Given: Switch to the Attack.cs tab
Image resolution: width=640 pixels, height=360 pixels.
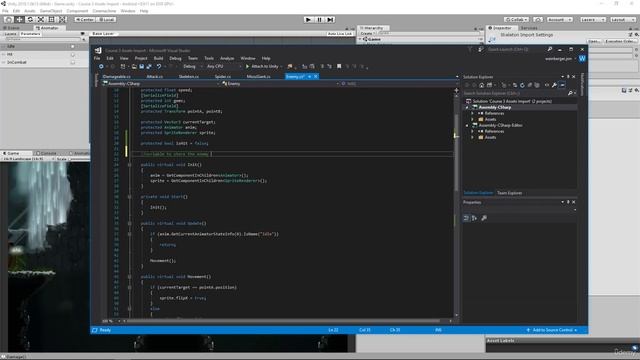Looking at the screenshot, I should [x=155, y=77].
